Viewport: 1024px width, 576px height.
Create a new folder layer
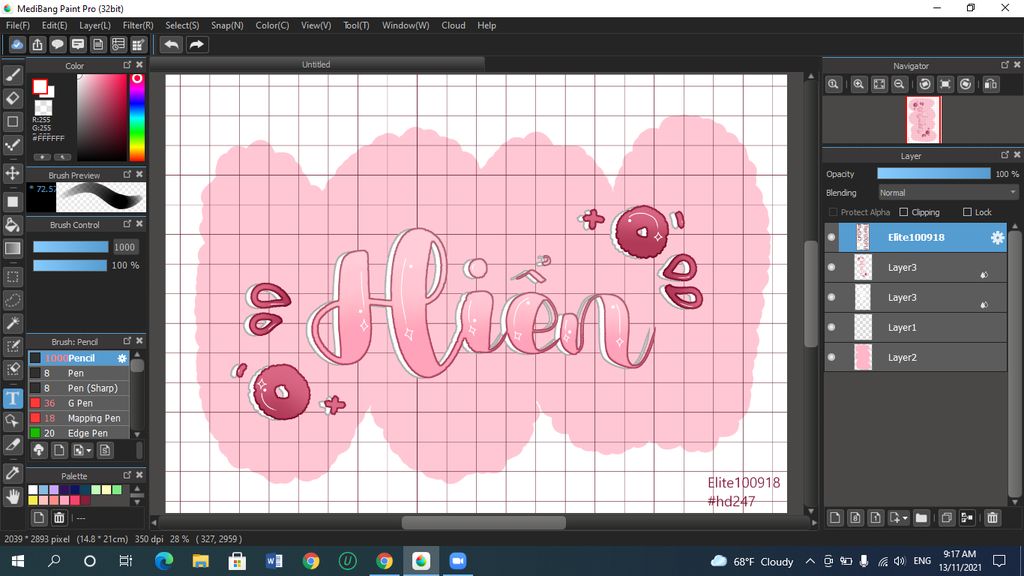921,518
